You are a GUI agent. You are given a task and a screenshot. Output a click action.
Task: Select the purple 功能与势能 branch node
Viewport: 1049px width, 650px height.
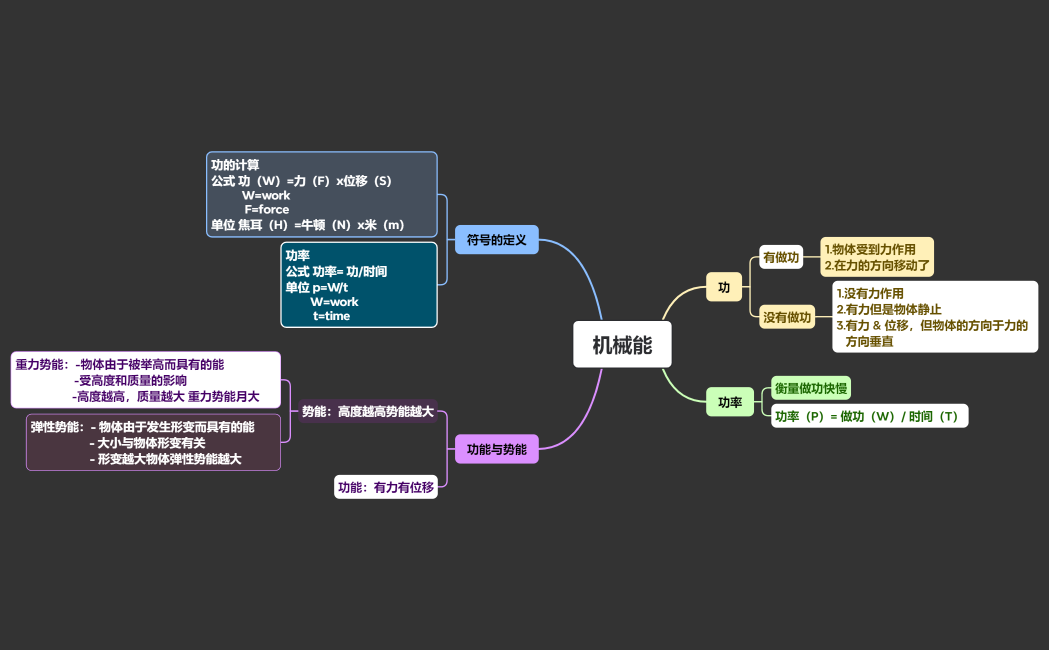(496, 449)
